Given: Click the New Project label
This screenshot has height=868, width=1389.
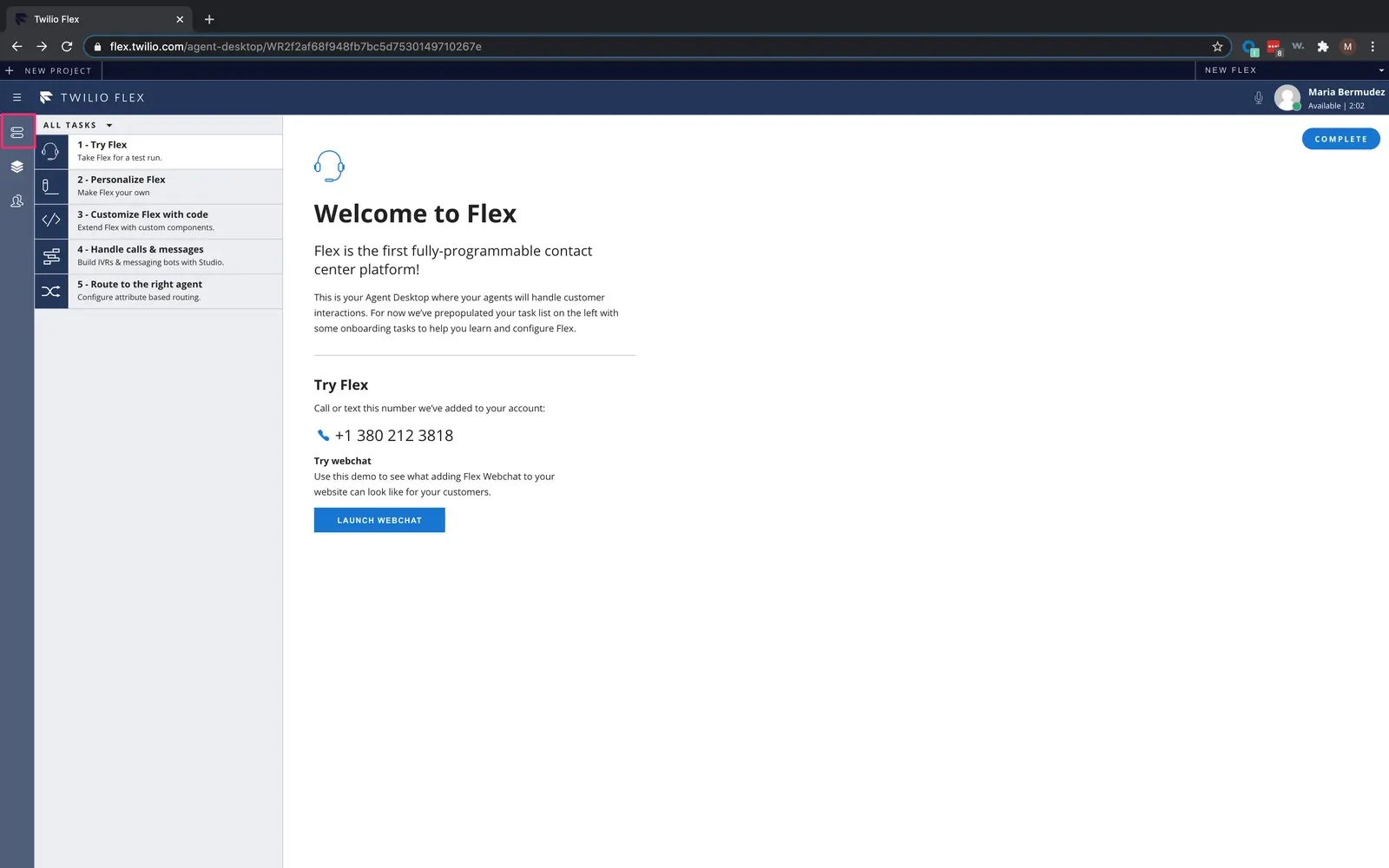Looking at the screenshot, I should pyautogui.click(x=58, y=70).
